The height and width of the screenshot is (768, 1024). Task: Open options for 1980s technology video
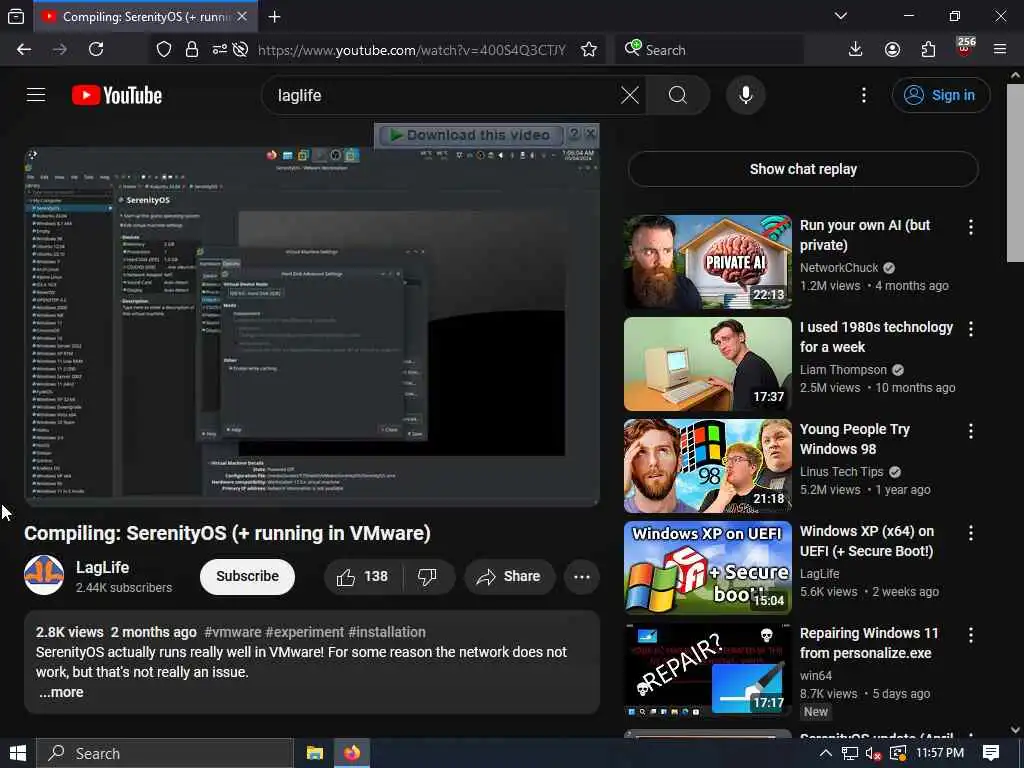pos(971,328)
